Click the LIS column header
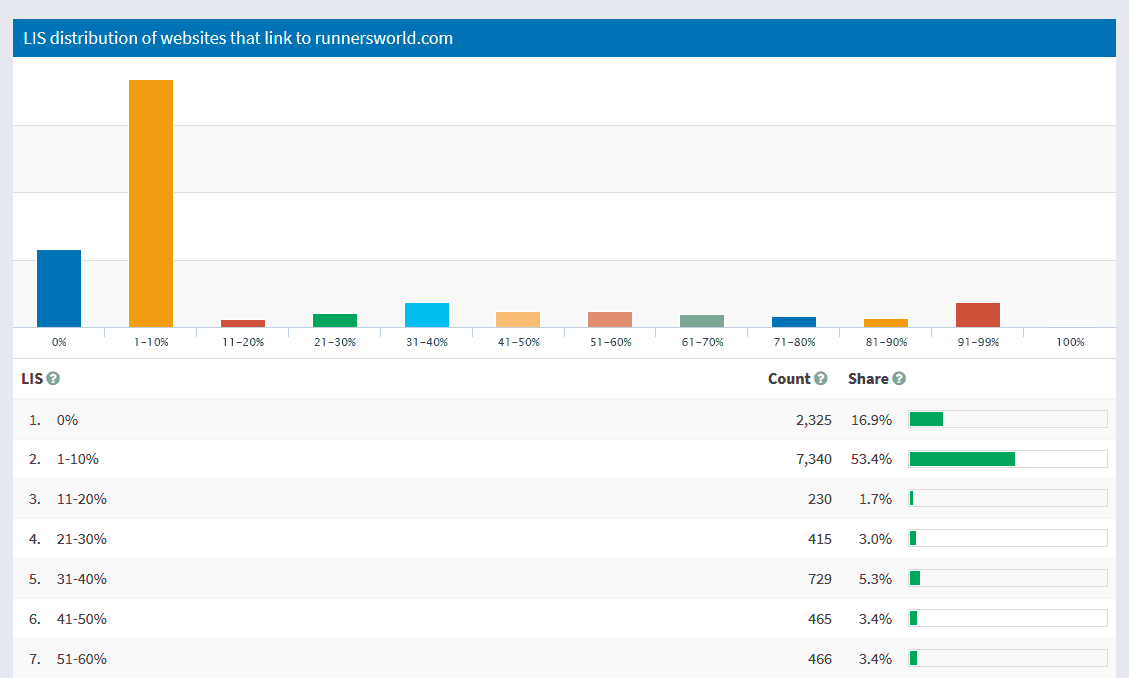The image size is (1129, 678). [x=31, y=379]
